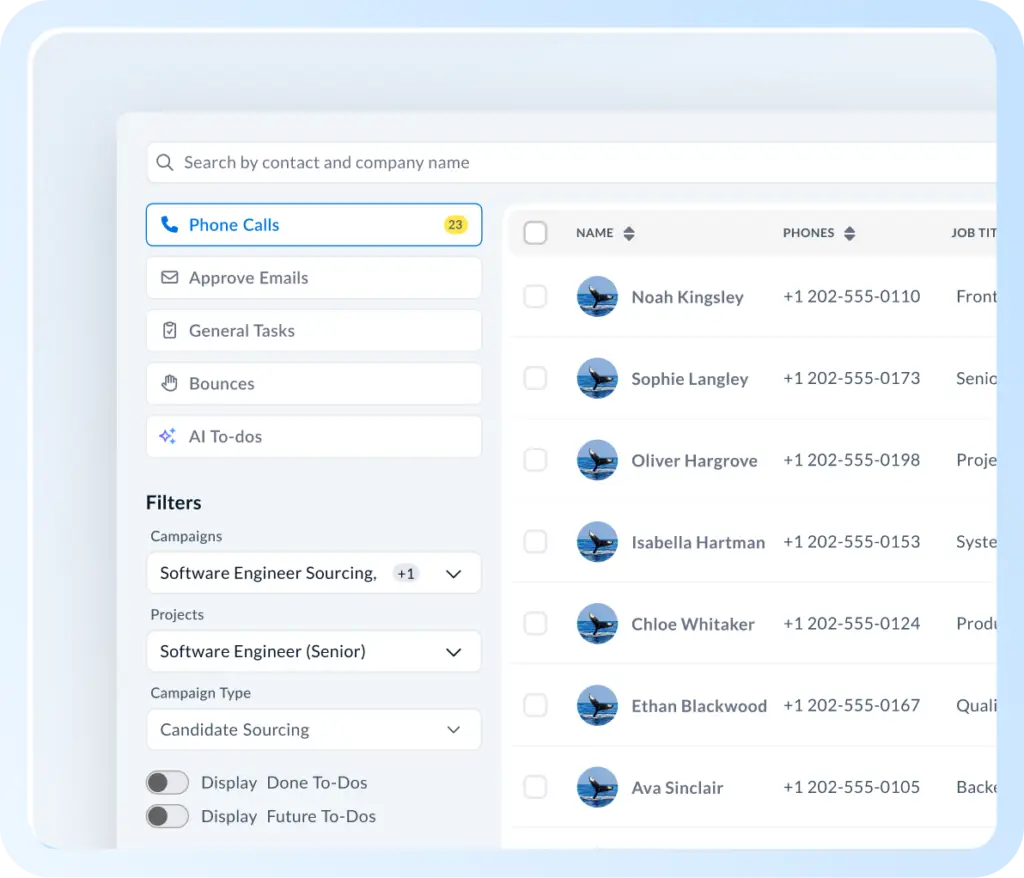
Task: Open Software Engineer Sourcing campaigns selector
Action: [314, 573]
